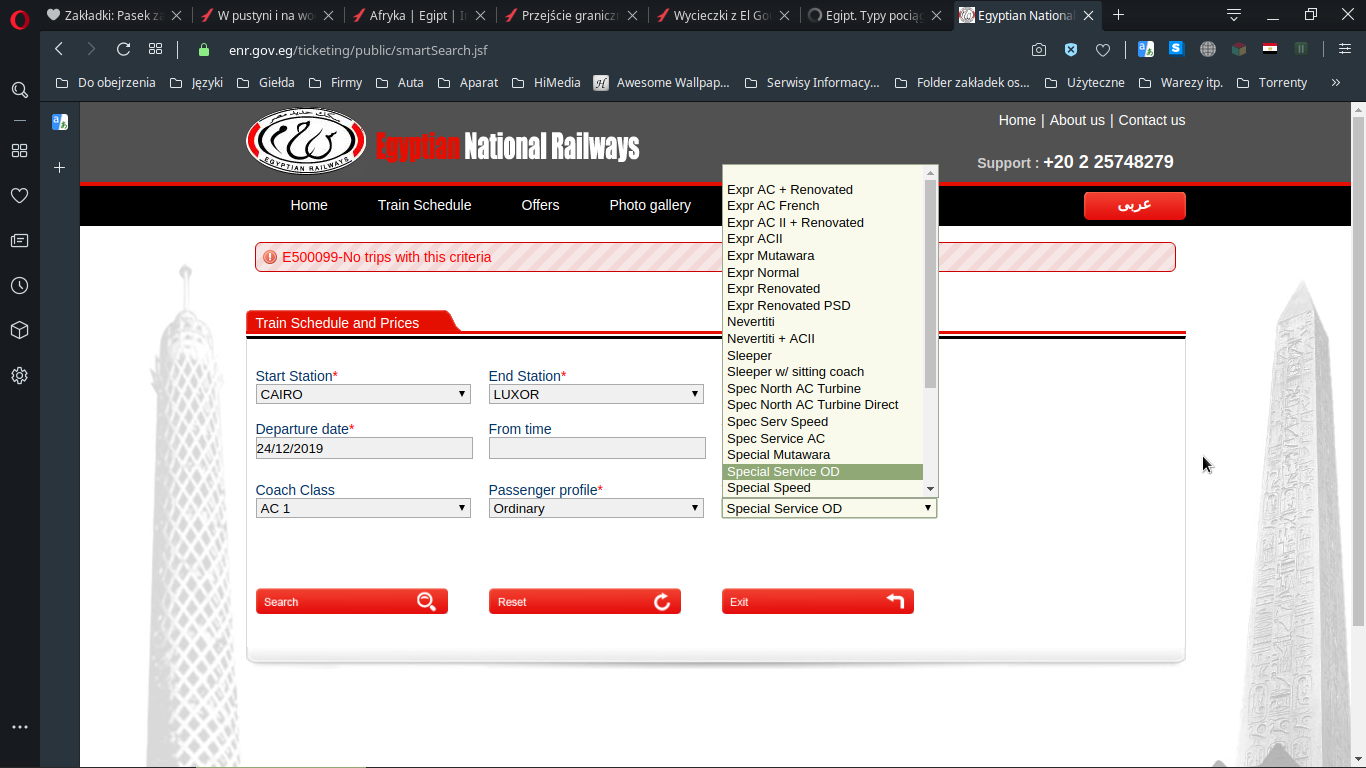Click the Google Translate extension icon

1146,48
